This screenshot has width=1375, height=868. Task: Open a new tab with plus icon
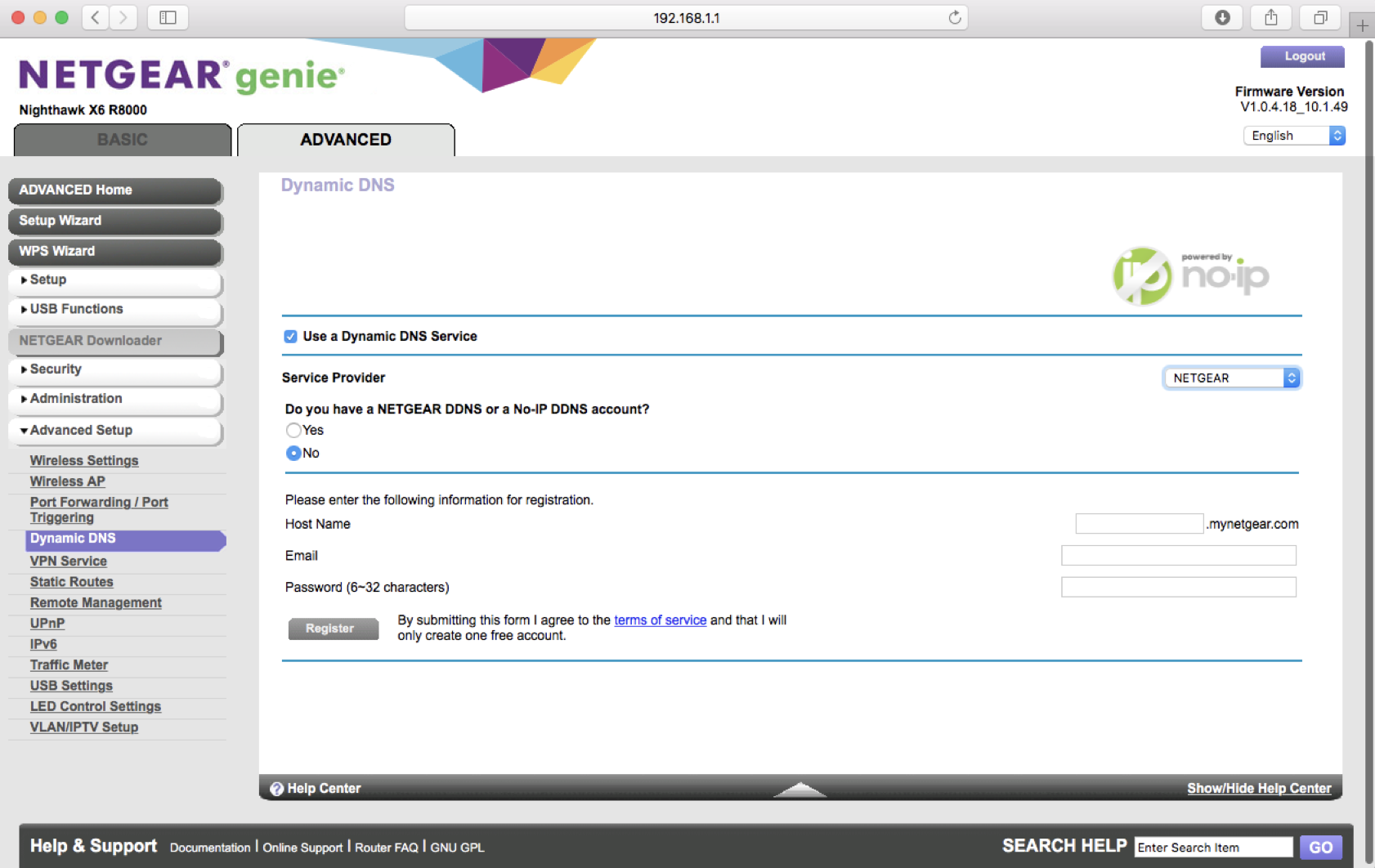click(x=1362, y=25)
